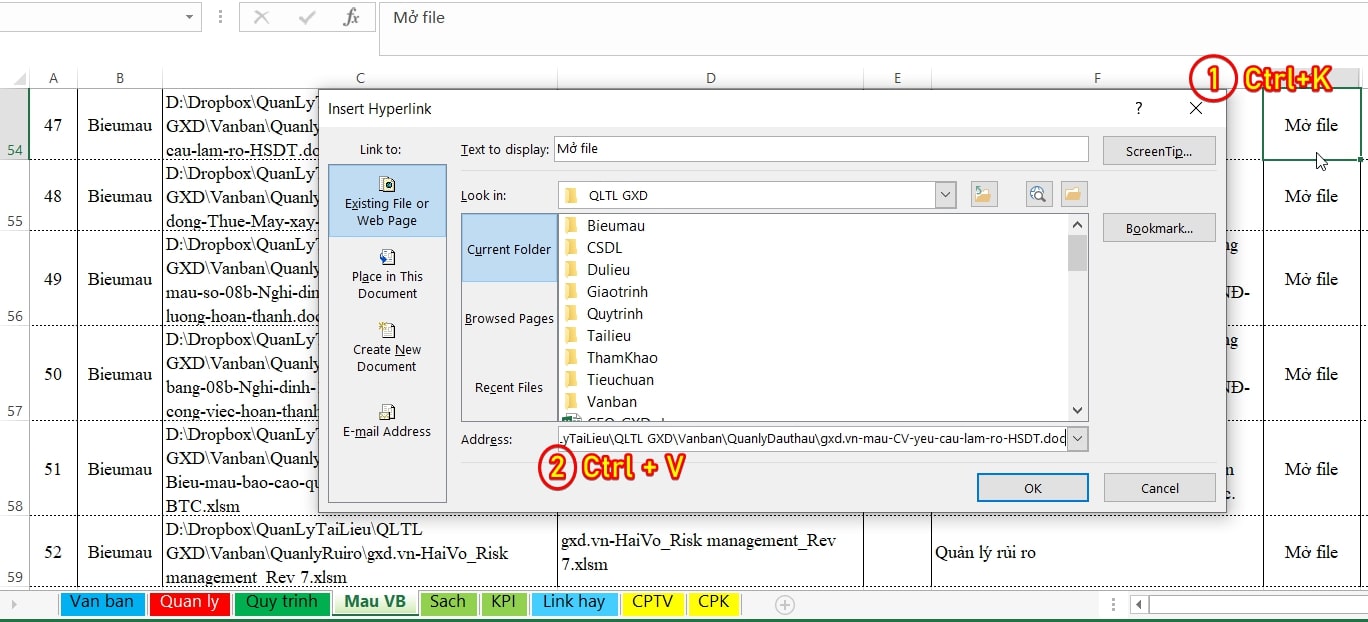Expand the Look in folder dropdown
1368x622 pixels.
946,195
